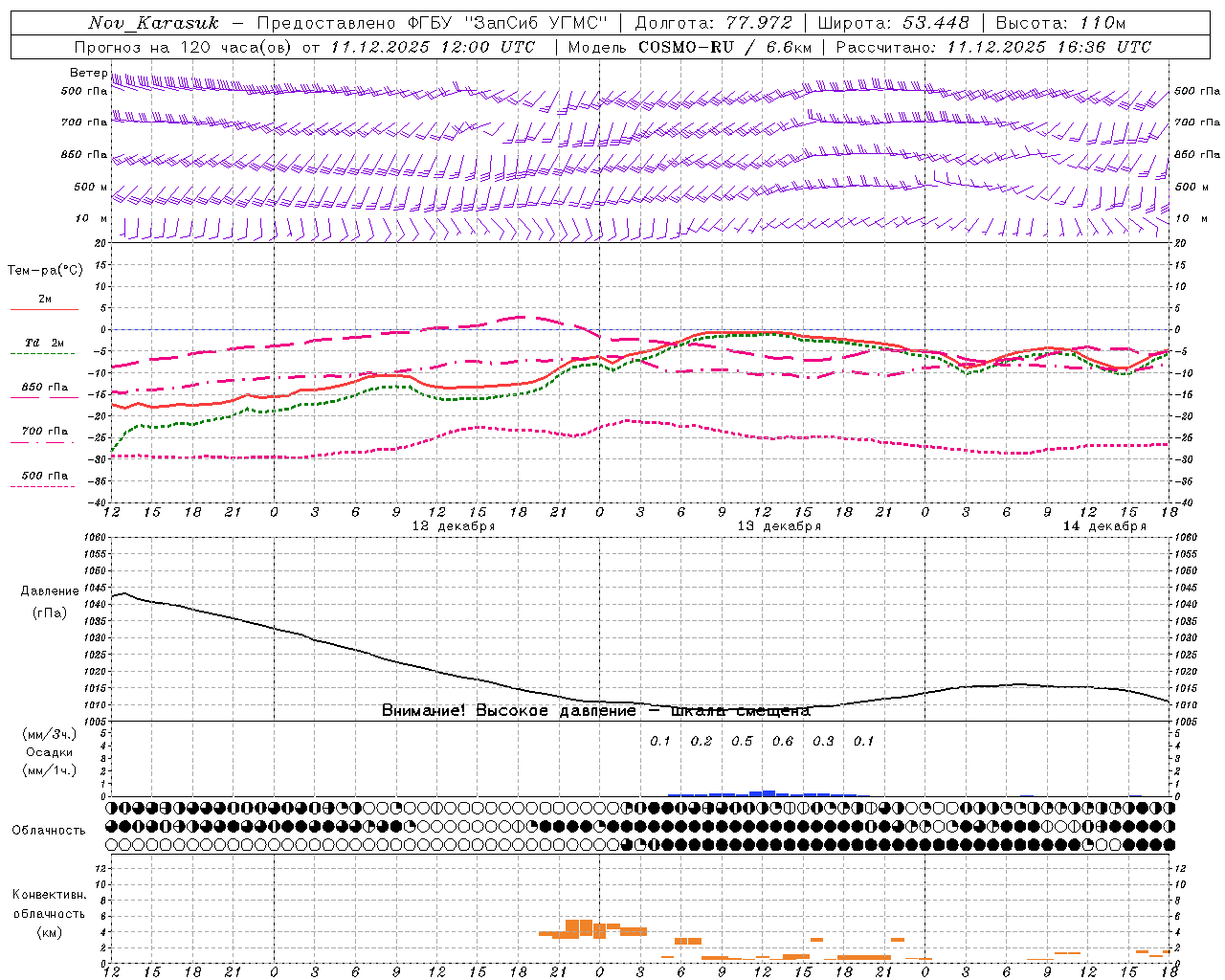Select the 'Долгота: 77.972' longitude field

(714, 23)
